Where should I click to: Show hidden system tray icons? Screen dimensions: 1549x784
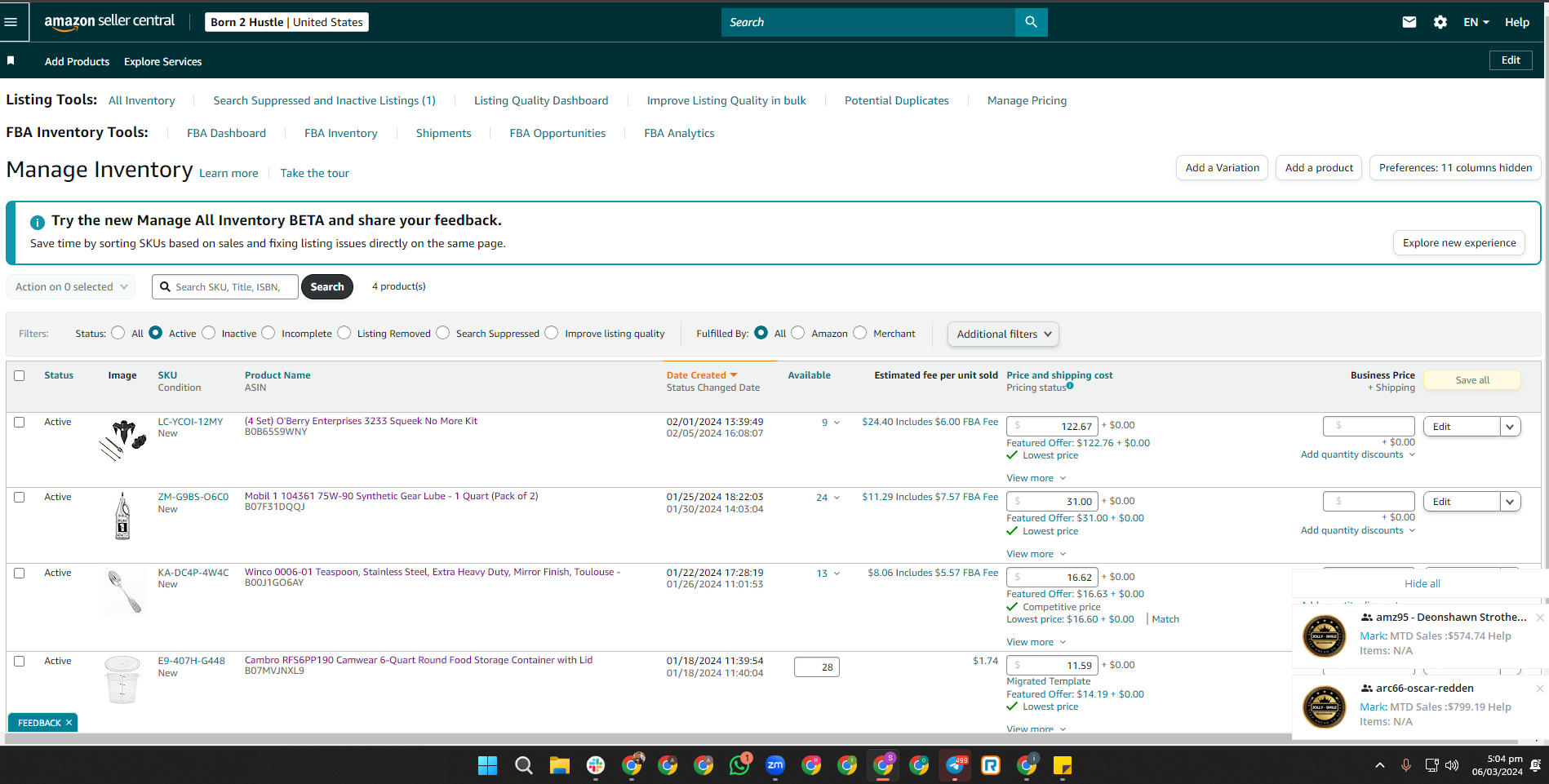coord(1380,765)
